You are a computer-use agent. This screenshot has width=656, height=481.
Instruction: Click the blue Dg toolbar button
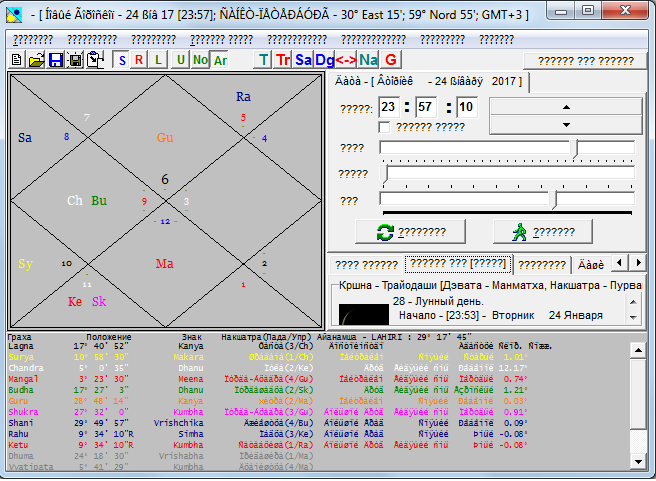click(x=324, y=60)
